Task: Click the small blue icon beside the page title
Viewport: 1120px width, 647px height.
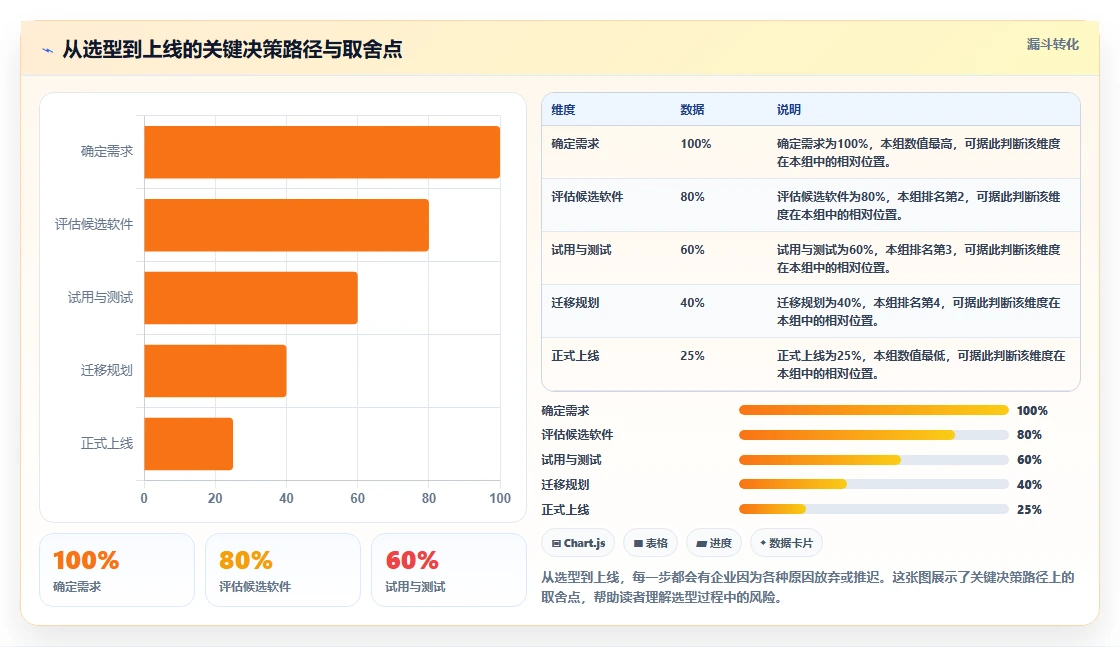Action: pyautogui.click(x=48, y=50)
